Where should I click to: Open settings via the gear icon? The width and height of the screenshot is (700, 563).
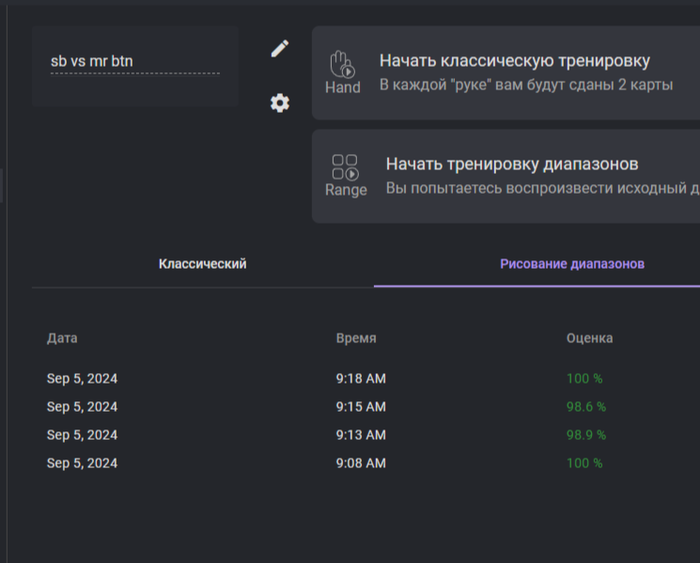pyautogui.click(x=280, y=103)
